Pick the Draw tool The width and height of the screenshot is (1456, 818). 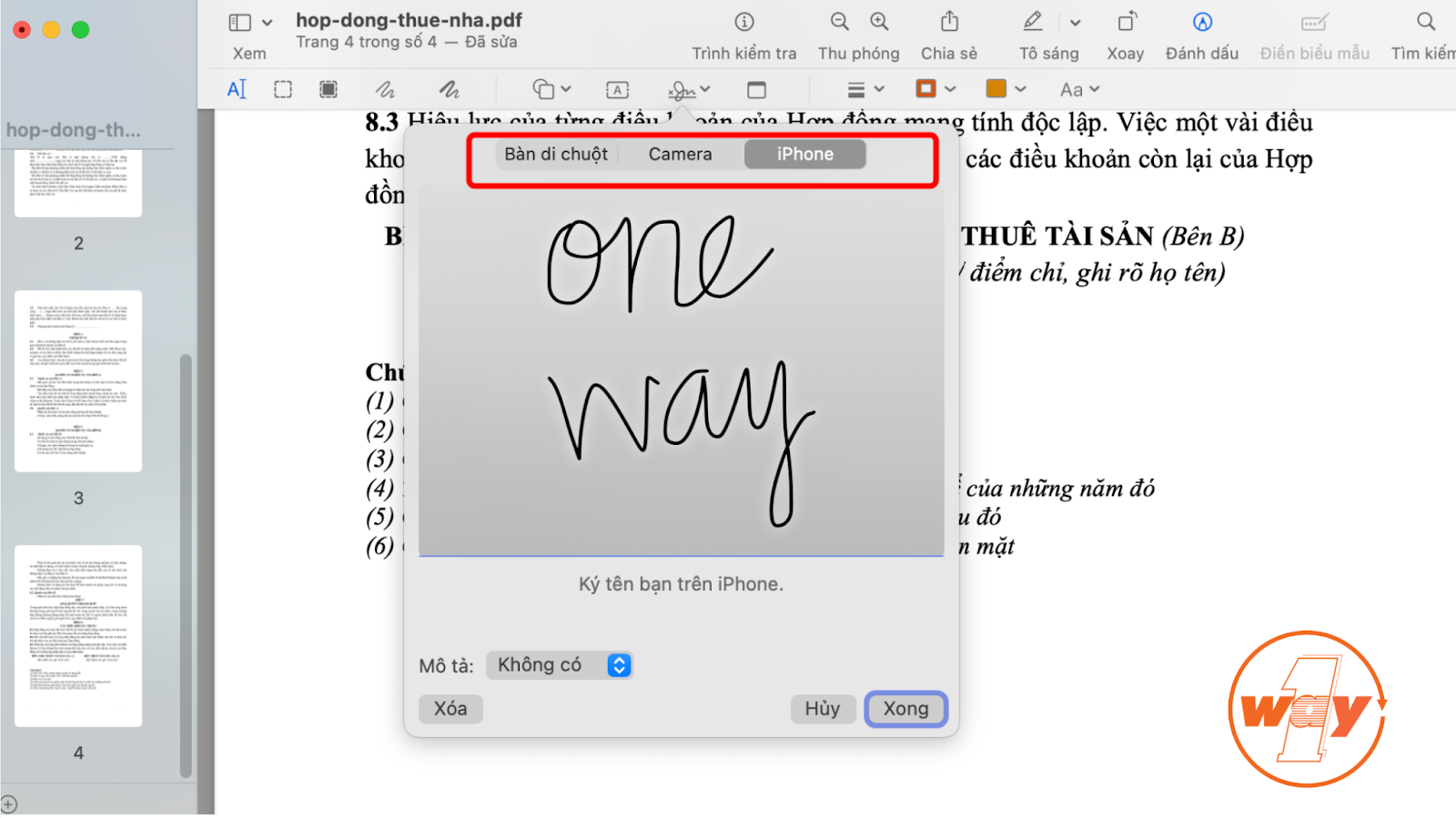coord(449,89)
